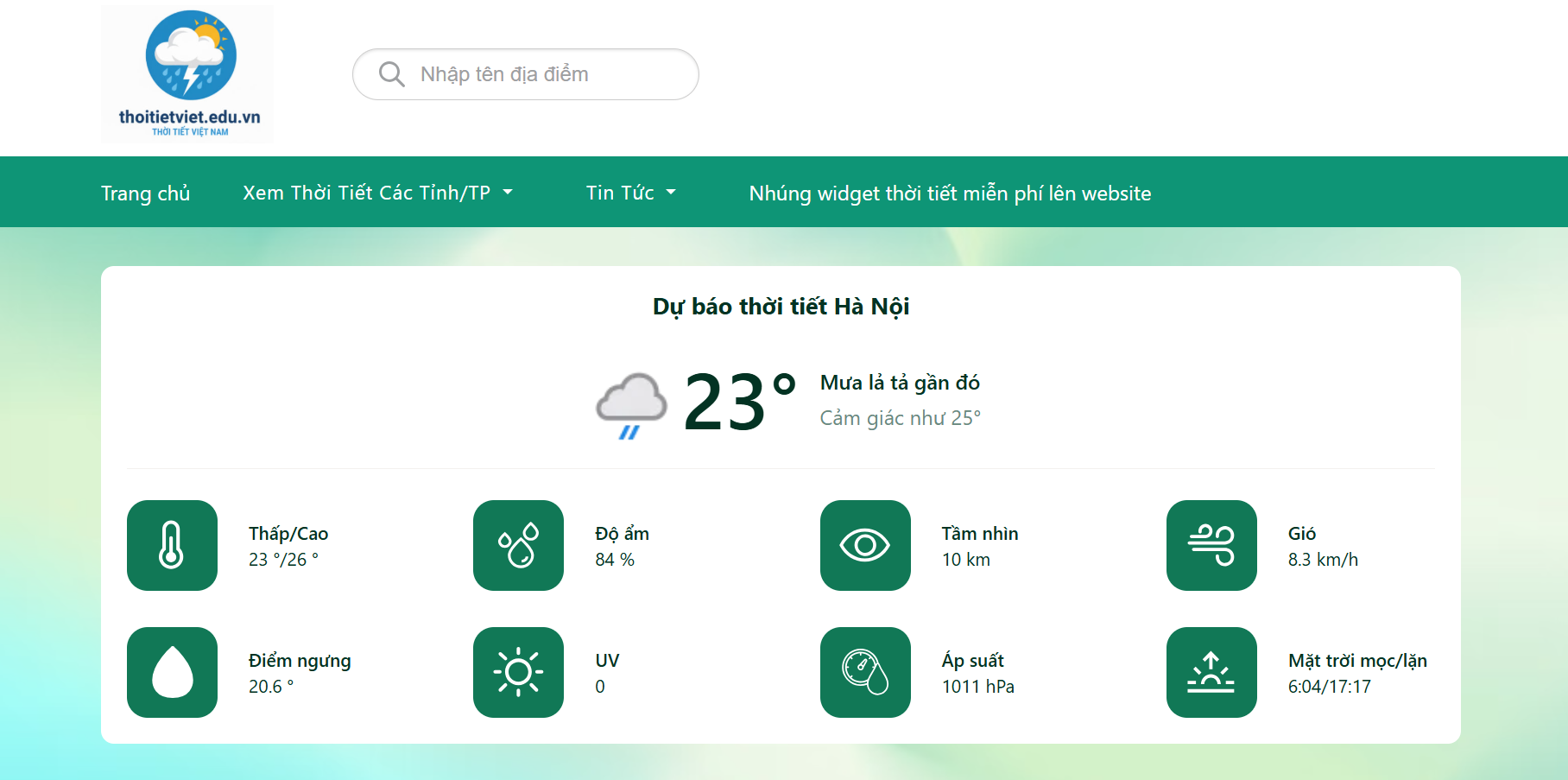
Task: Focus the Nhập tên địa điểm search field
Action: 525,74
